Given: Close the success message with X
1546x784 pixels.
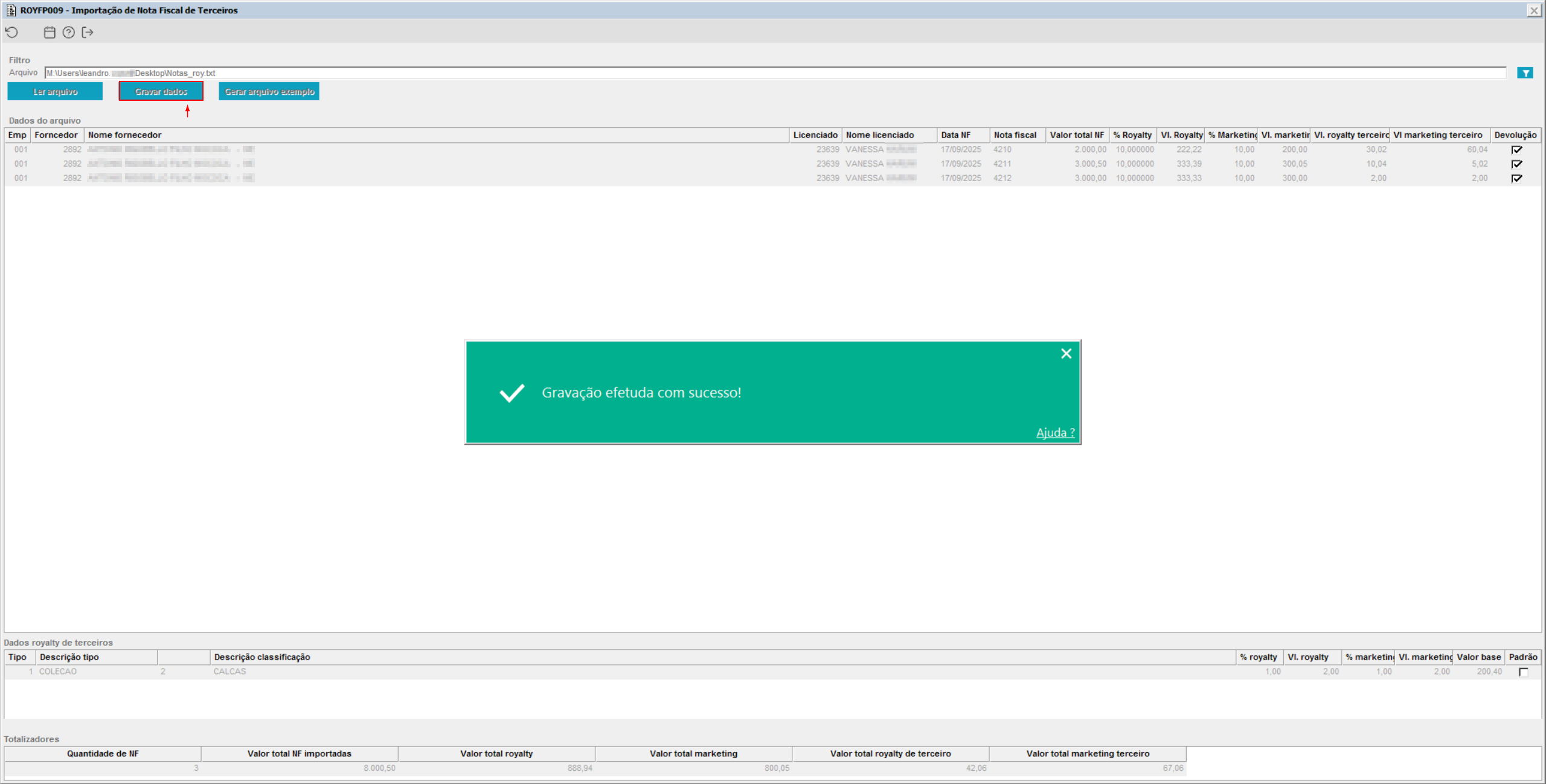Looking at the screenshot, I should point(1066,354).
